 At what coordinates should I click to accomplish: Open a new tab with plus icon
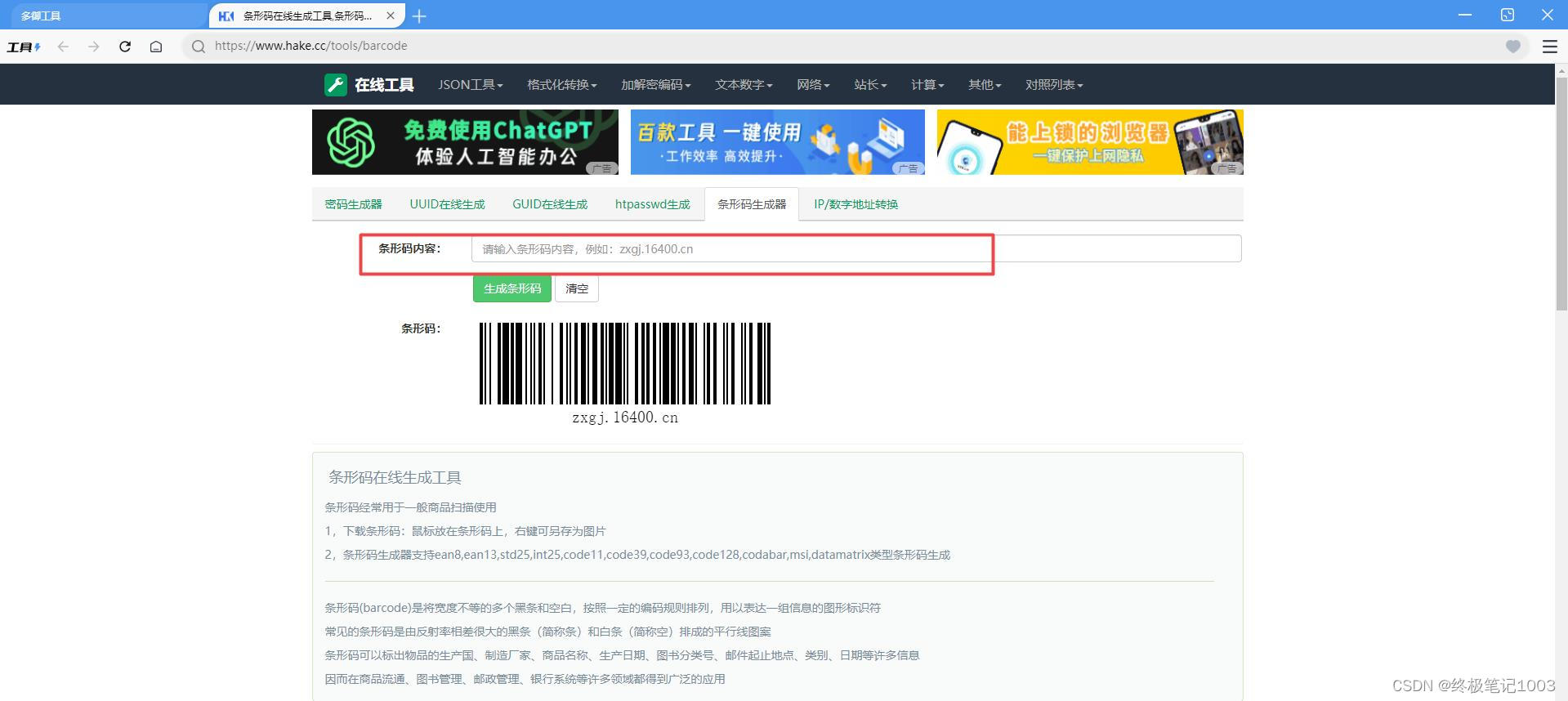(419, 16)
